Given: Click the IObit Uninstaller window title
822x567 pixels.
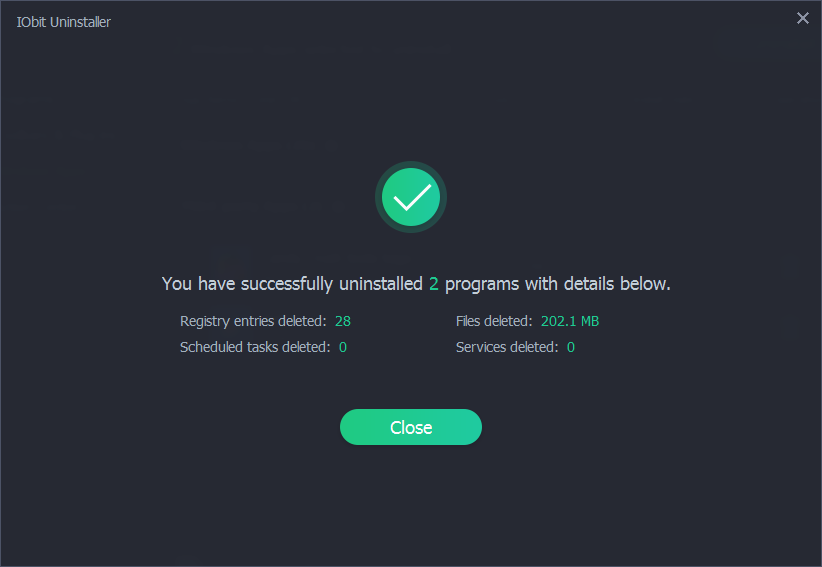Looking at the screenshot, I should click(64, 22).
